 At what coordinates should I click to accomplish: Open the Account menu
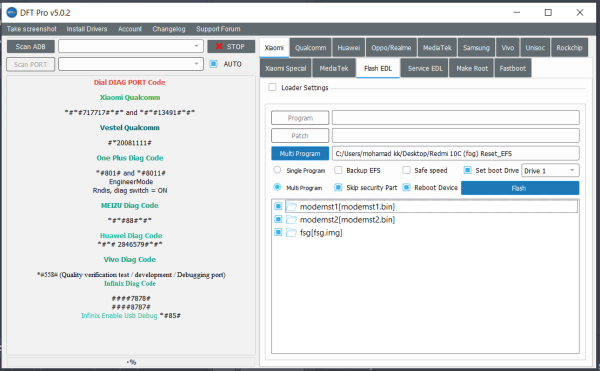click(x=130, y=29)
